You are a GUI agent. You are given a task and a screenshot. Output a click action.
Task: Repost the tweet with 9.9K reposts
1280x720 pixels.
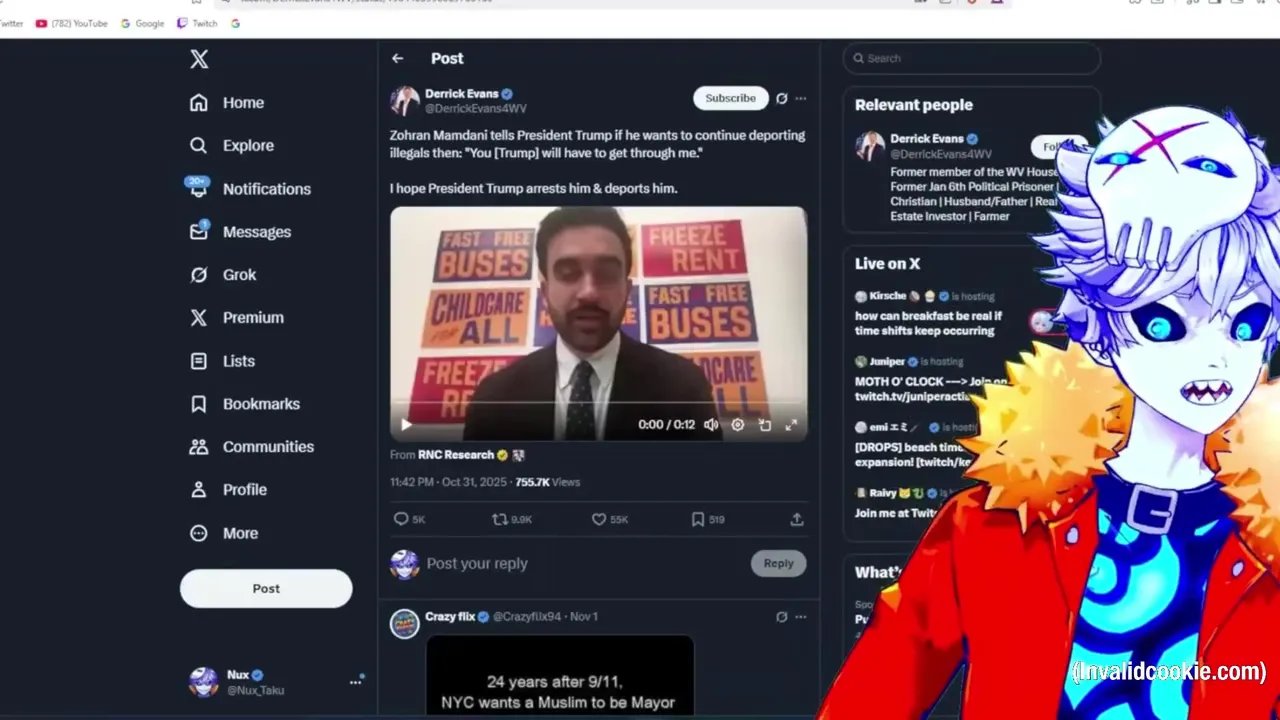coord(512,520)
